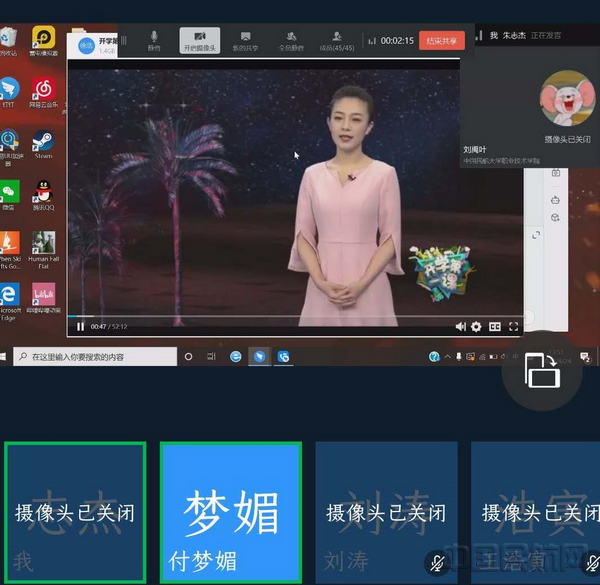Enter fullscreen in the video player
The image size is (600, 585).
tap(514, 326)
